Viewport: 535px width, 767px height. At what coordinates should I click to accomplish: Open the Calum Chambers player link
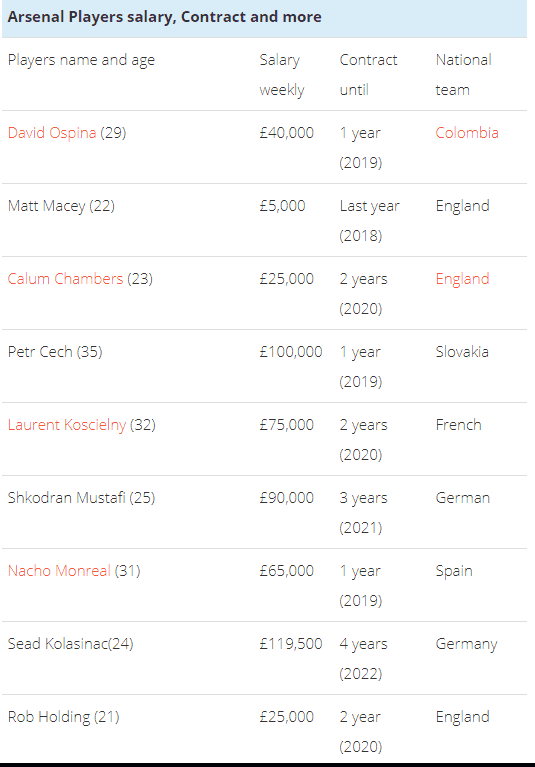(x=66, y=279)
